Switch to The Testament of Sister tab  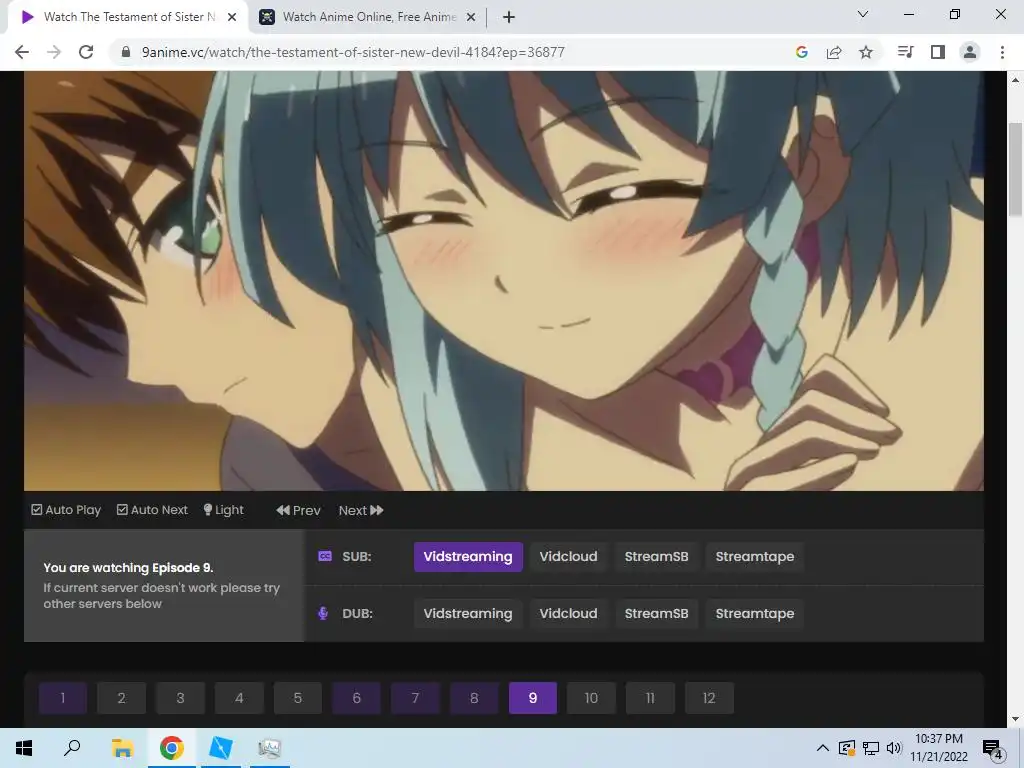point(127,17)
